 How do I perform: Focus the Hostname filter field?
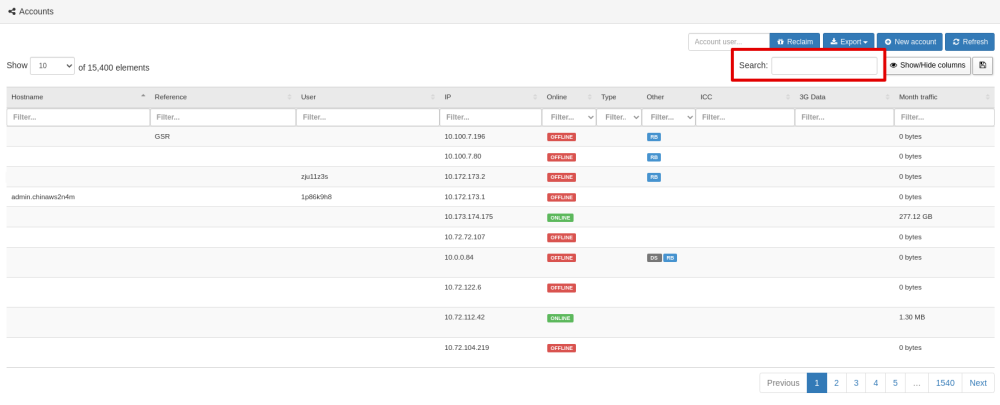[x=78, y=117]
